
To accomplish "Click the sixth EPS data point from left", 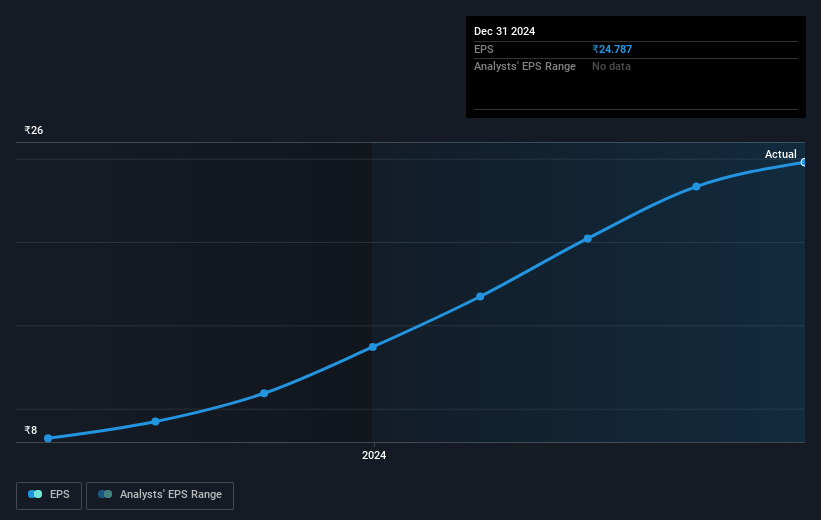I will [x=588, y=239].
